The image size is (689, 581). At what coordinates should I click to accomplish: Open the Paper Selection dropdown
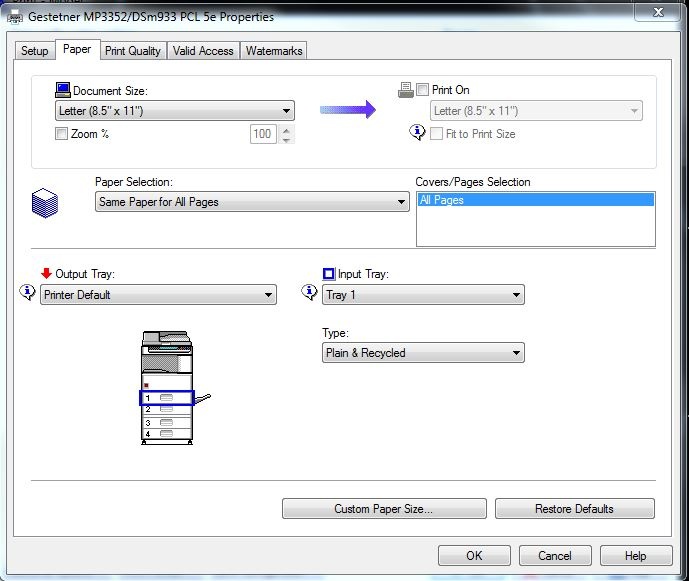(252, 202)
